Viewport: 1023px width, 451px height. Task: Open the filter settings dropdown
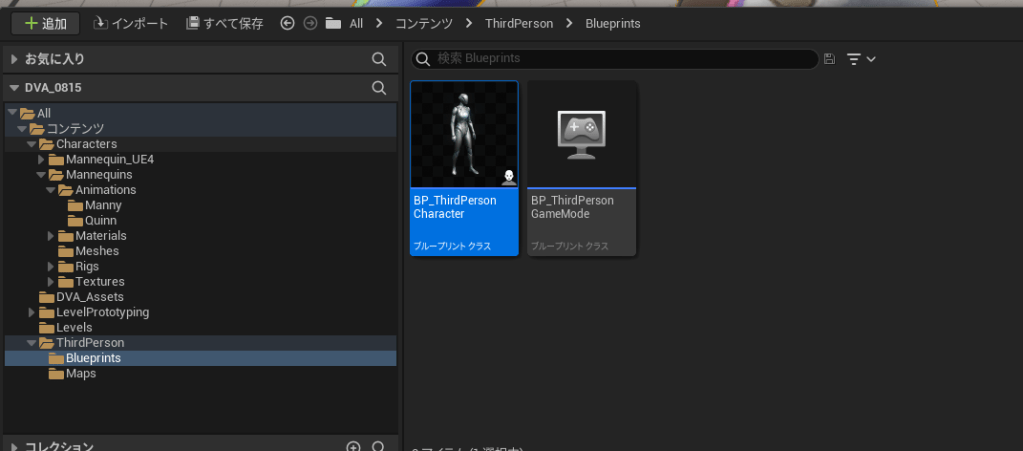[860, 59]
